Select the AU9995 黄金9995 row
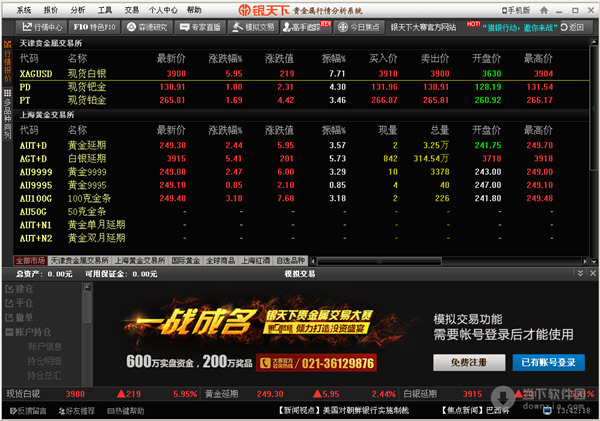Viewport: 600px width, 421px height. coord(301,185)
